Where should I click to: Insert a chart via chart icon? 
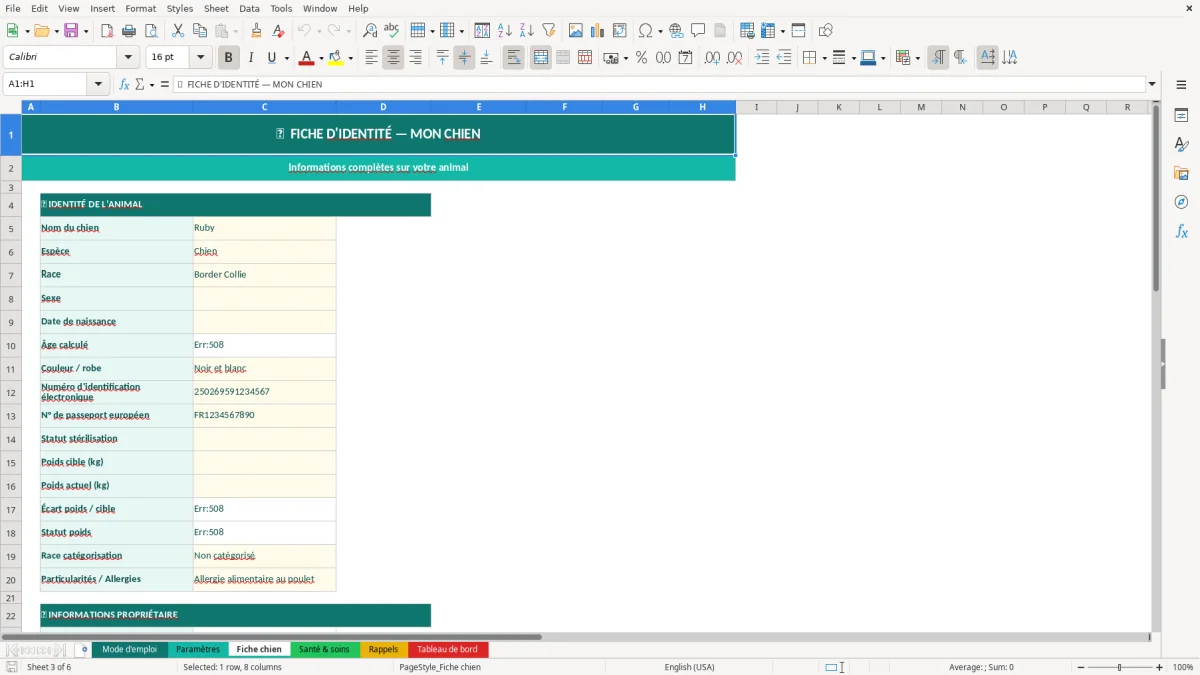point(598,31)
